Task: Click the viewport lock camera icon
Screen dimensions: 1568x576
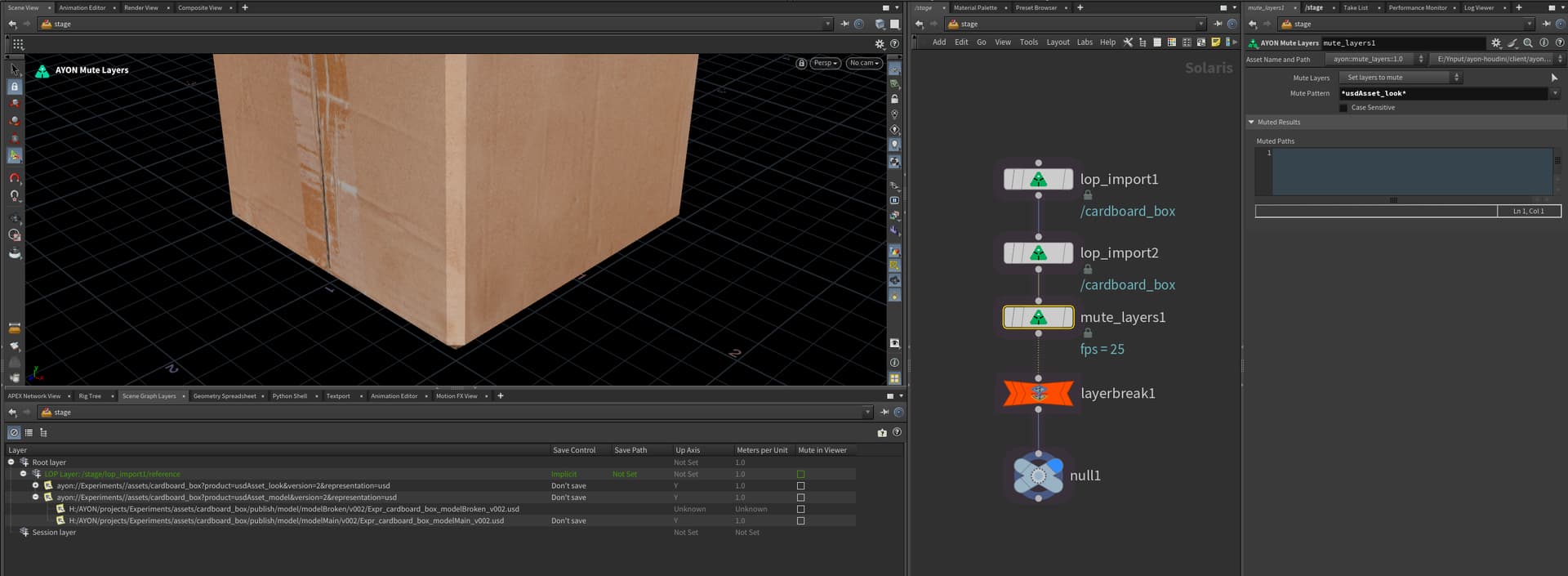Action: pos(801,63)
